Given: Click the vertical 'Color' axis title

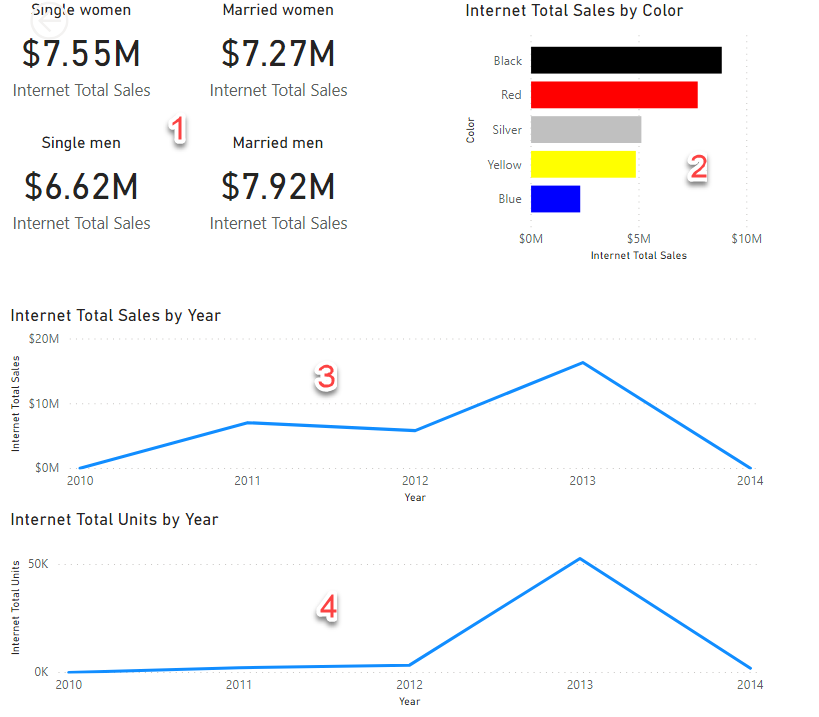Looking at the screenshot, I should point(471,130).
